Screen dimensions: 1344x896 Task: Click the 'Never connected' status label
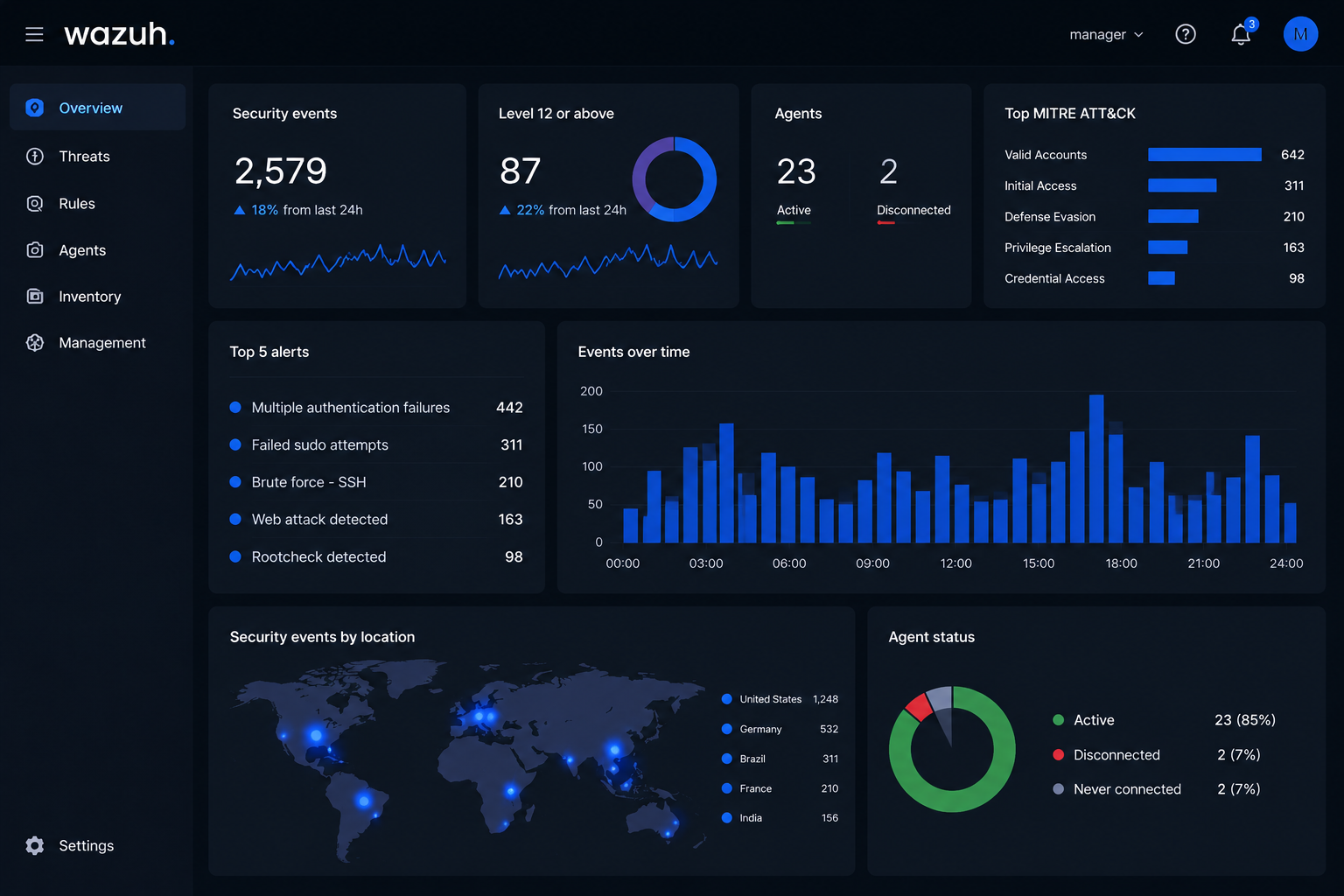[1127, 789]
